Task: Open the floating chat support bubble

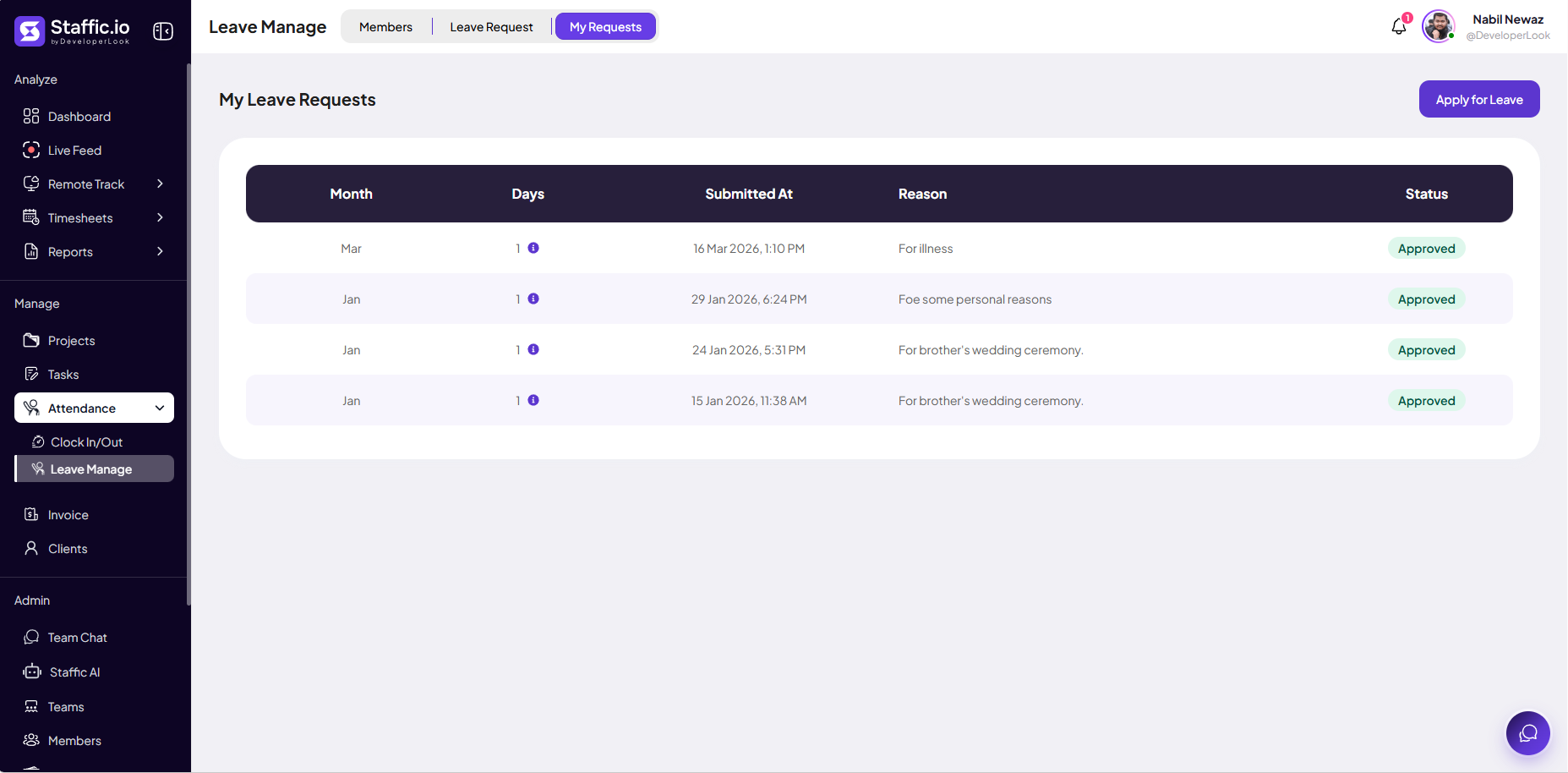Action: click(x=1528, y=733)
